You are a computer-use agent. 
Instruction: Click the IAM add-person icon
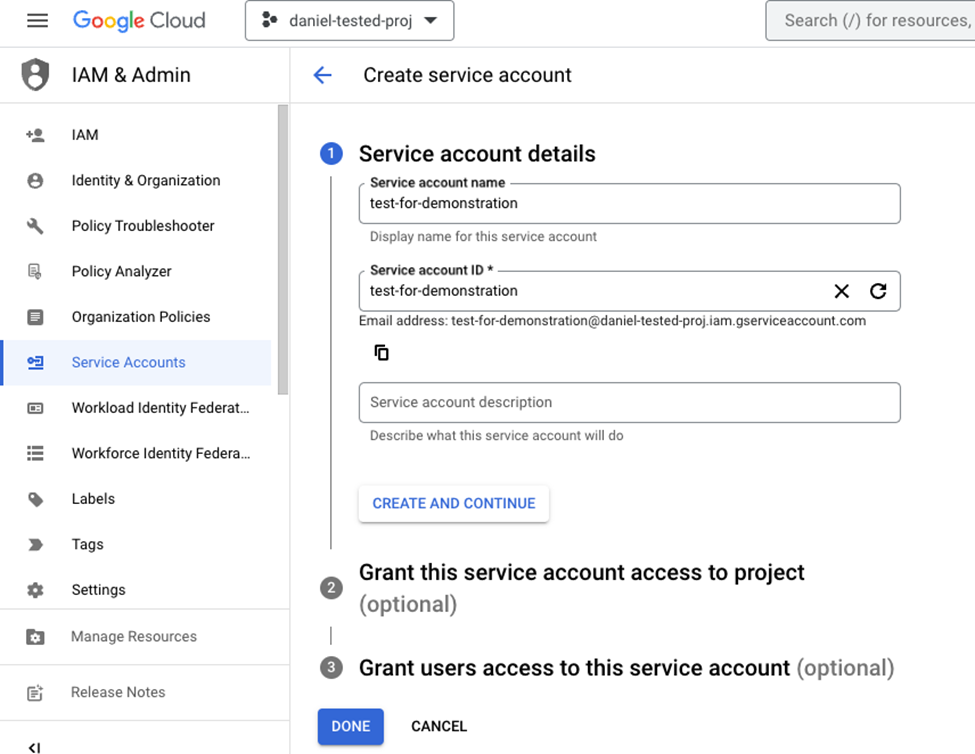pos(35,135)
